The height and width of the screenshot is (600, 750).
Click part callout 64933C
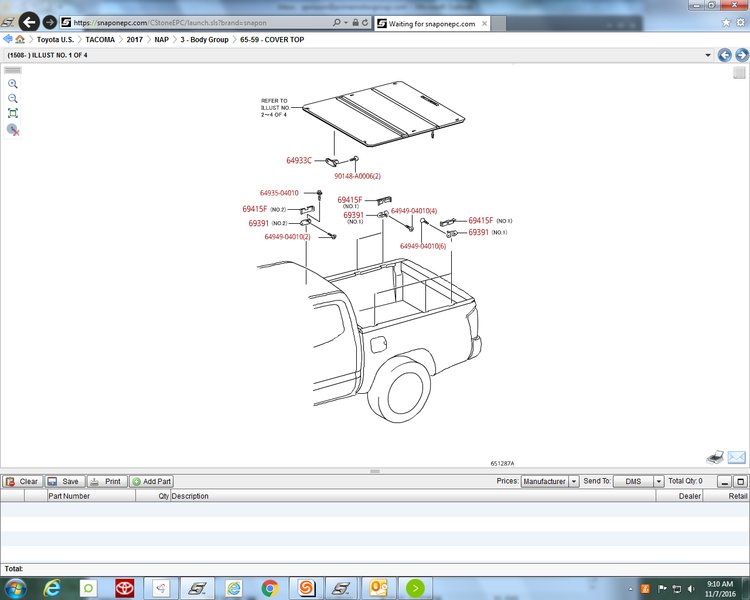(299, 160)
